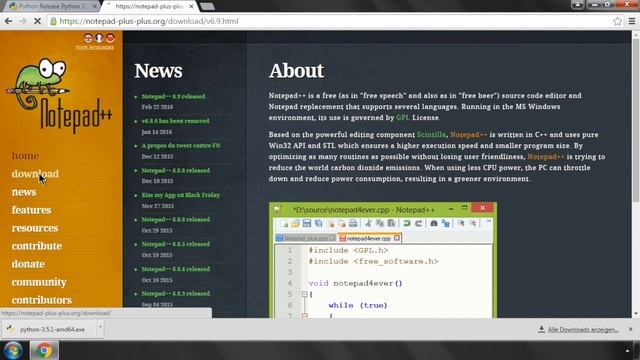Viewport: 640px width, 360px height.
Task: Click the Chrome icon in the taskbar
Action: 44,351
